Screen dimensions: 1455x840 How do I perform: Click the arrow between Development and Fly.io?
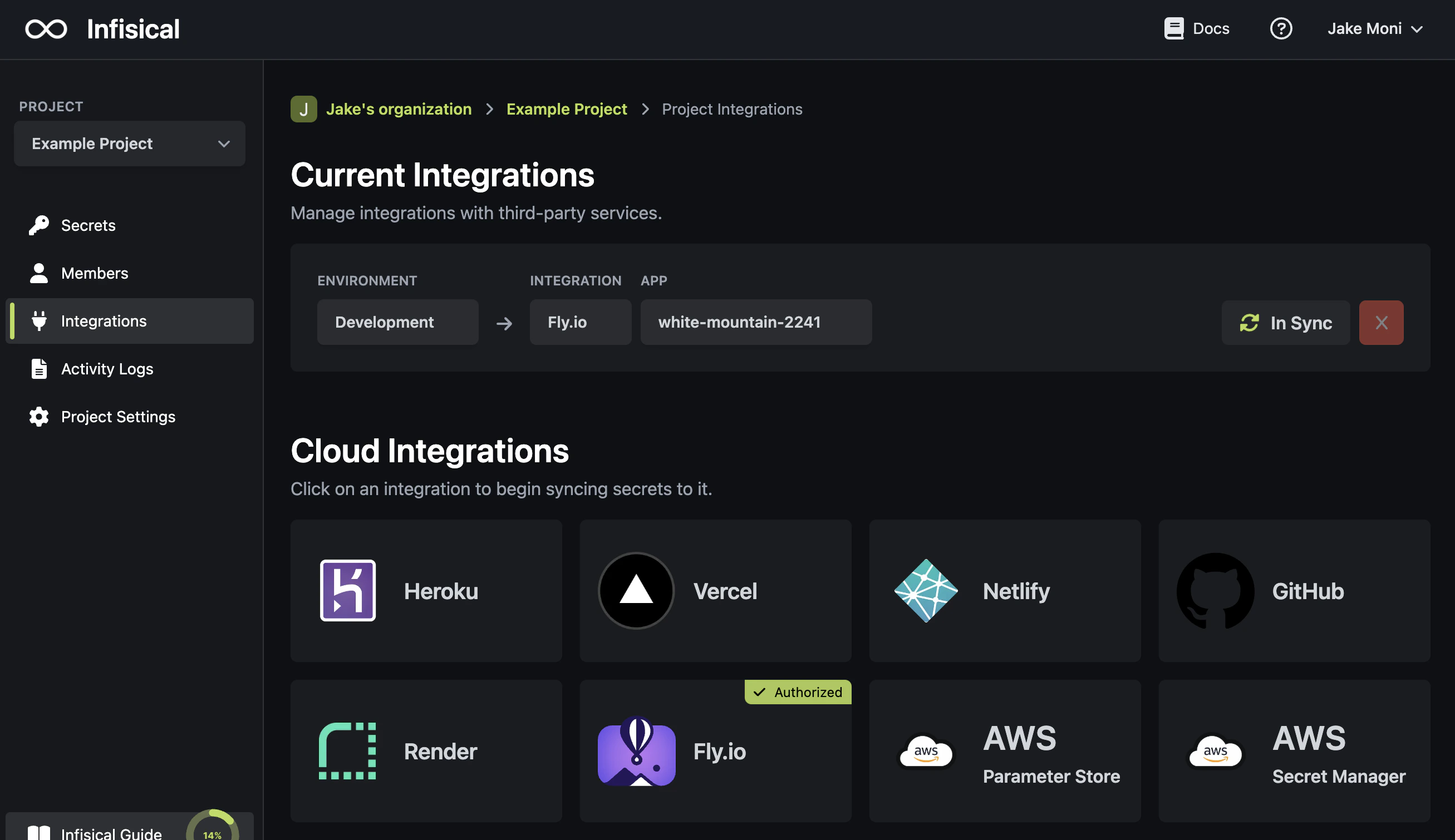(x=504, y=323)
